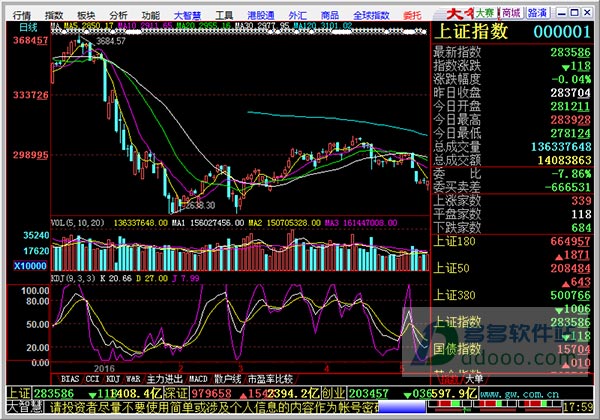Click the X10000 volume scale label
The width and height of the screenshot is (600, 420).
coord(30,265)
